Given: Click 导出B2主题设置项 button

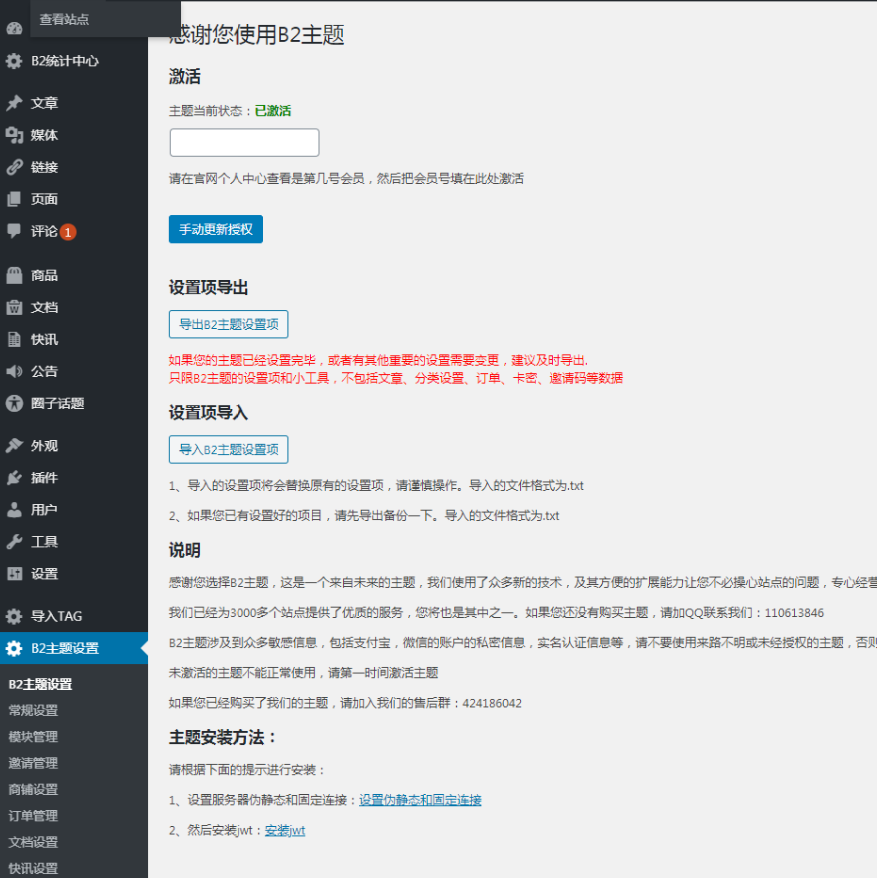Looking at the screenshot, I should 228,324.
